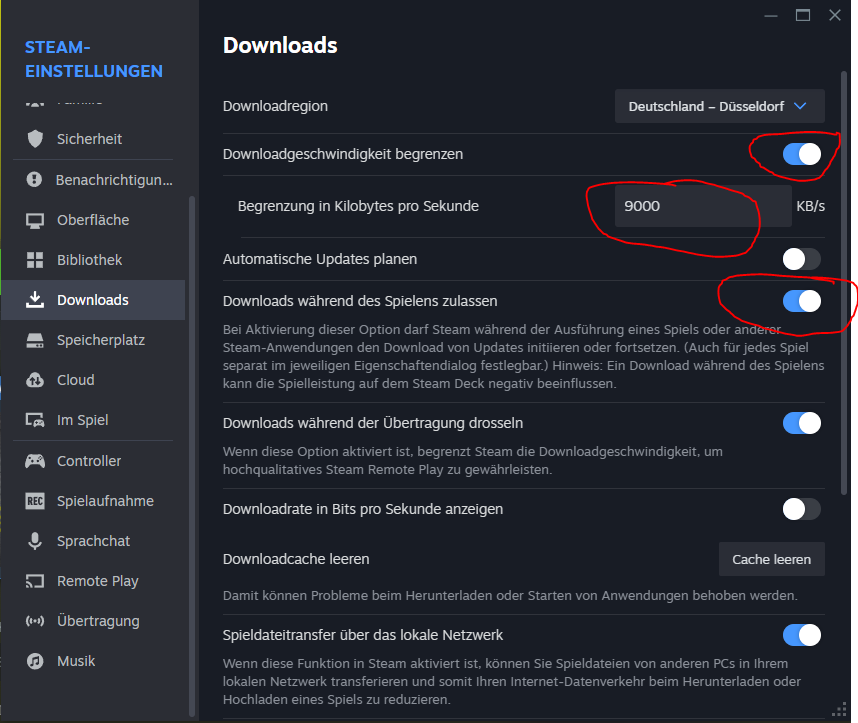Open the Downloadregion dropdown Deutschland – Düsseldorf
The image size is (858, 723).
pos(720,106)
